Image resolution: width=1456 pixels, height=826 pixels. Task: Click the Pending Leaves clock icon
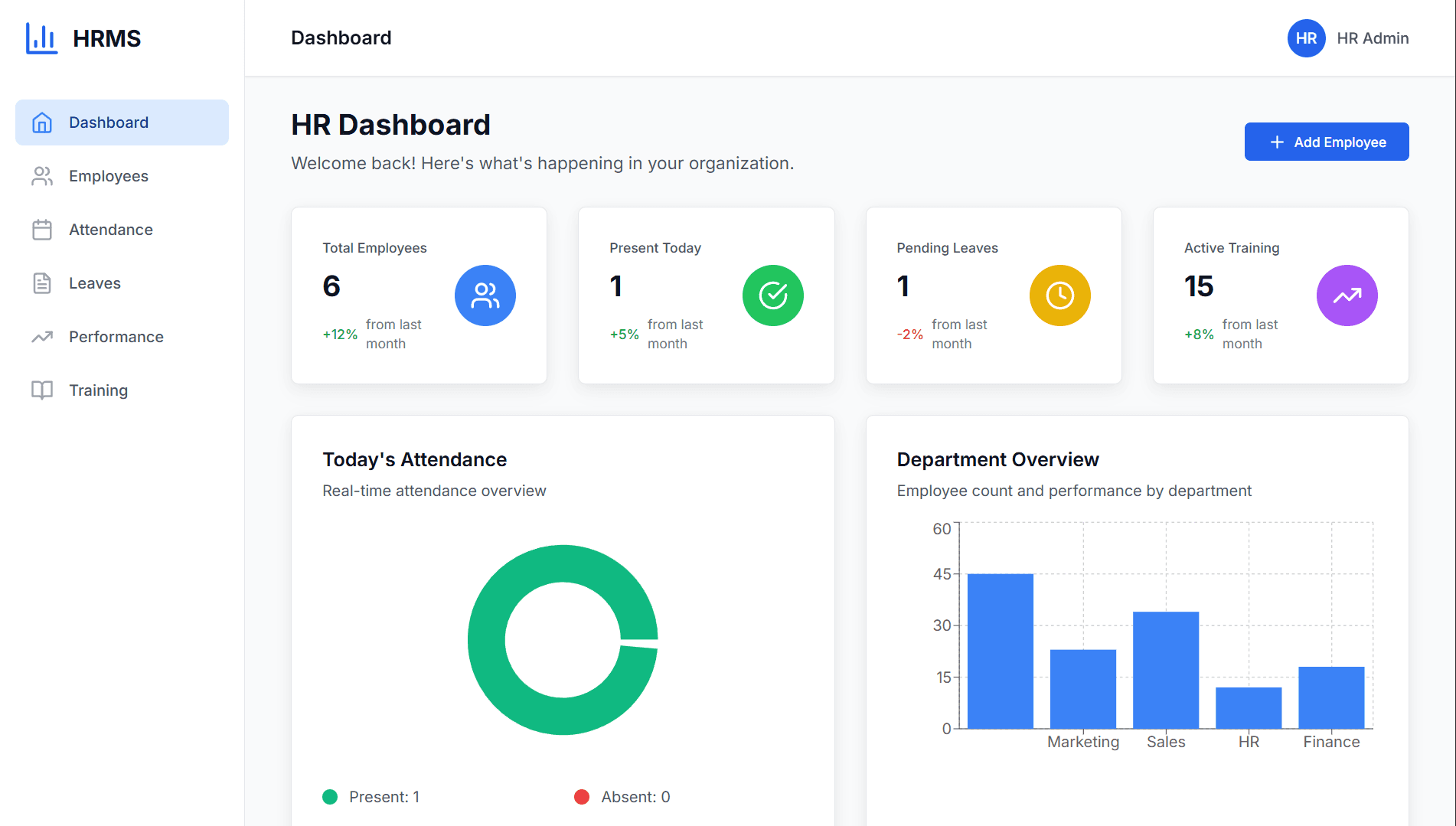tap(1059, 295)
